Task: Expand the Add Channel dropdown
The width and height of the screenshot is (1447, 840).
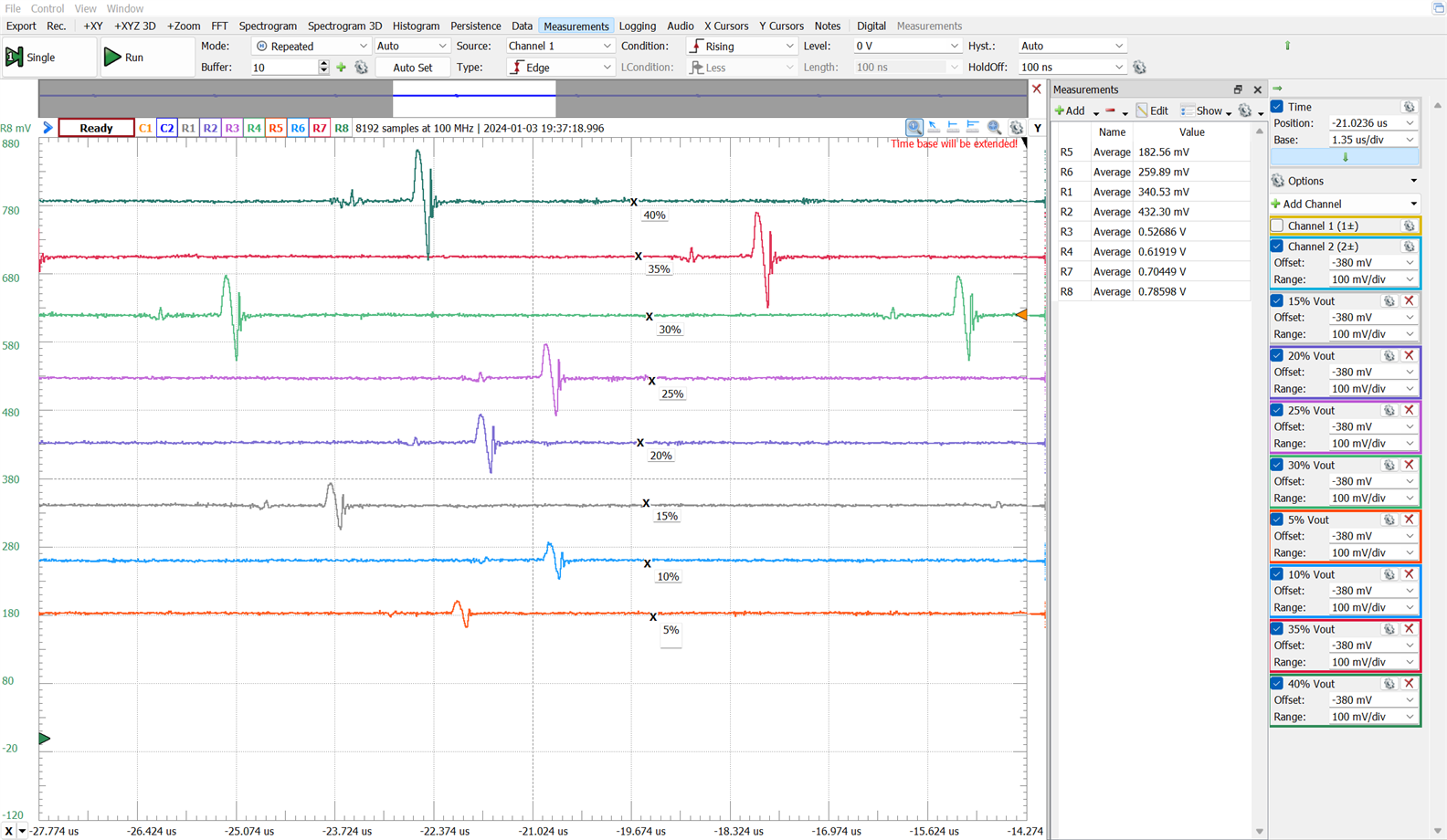Action: coord(1344,204)
